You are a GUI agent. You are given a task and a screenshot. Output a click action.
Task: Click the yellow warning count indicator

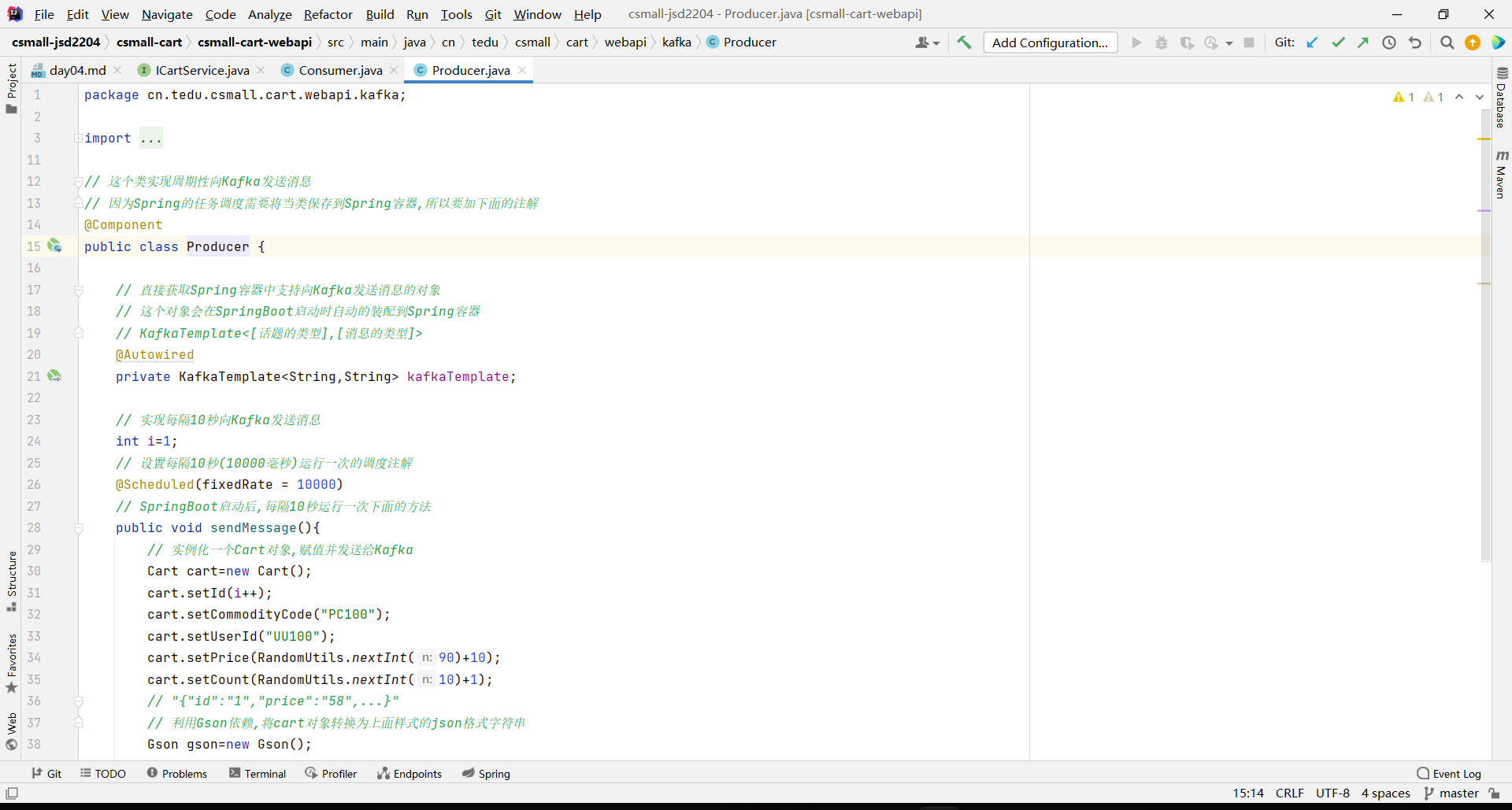point(1403,97)
